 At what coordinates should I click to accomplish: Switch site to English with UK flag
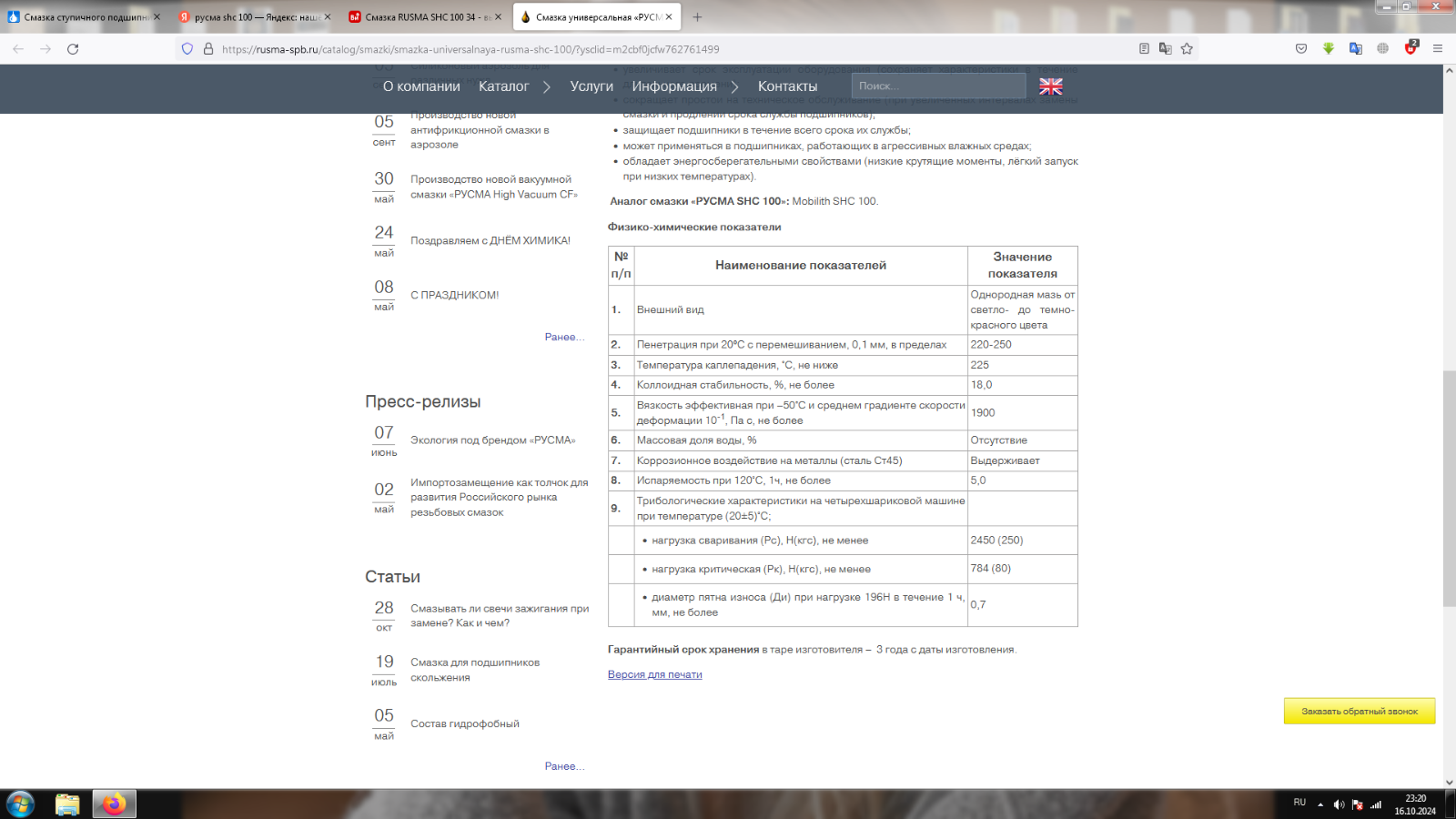pyautogui.click(x=1051, y=86)
